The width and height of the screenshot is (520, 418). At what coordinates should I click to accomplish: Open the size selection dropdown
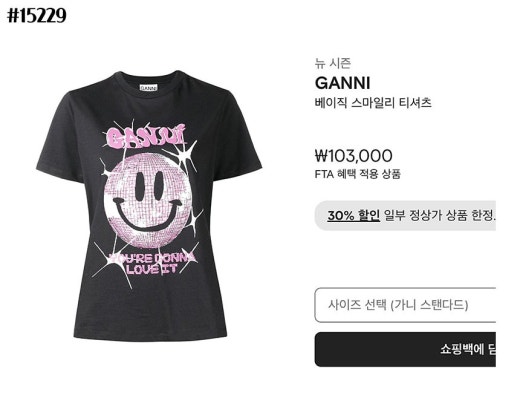click(x=405, y=305)
